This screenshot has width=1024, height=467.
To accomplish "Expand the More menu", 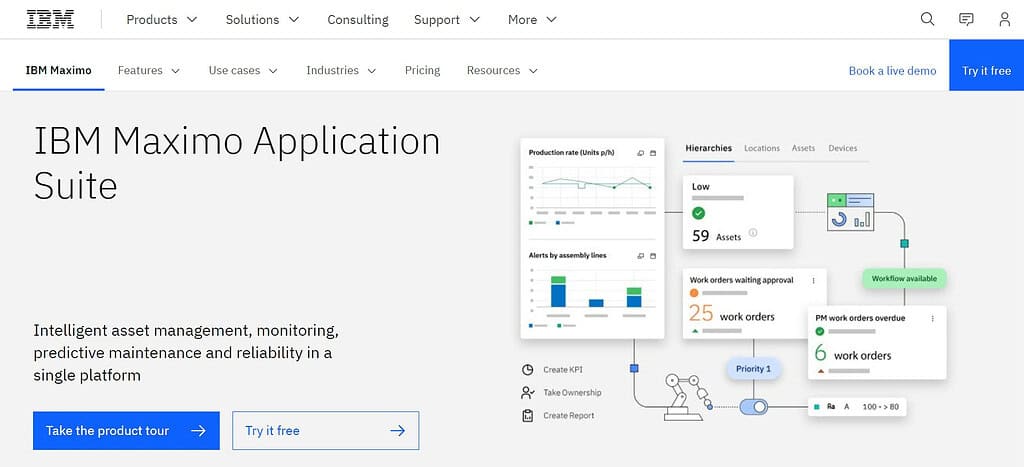I will [532, 20].
